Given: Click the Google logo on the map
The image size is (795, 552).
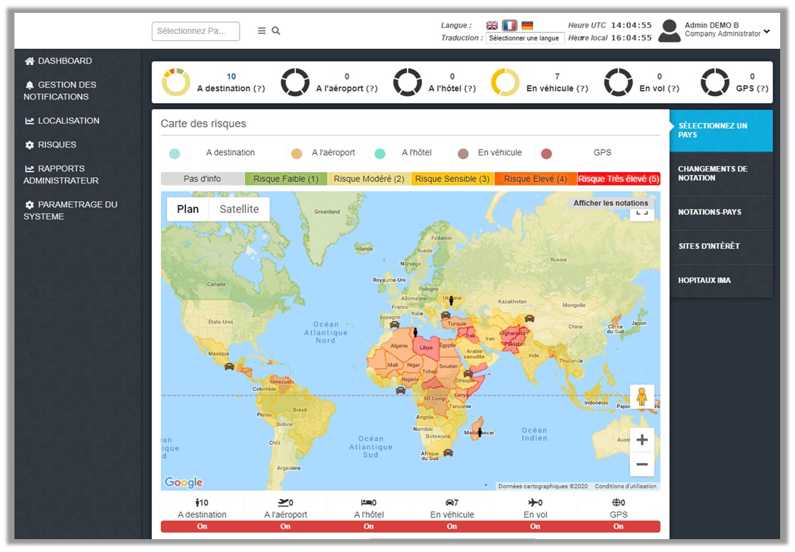Looking at the screenshot, I should point(184,482).
